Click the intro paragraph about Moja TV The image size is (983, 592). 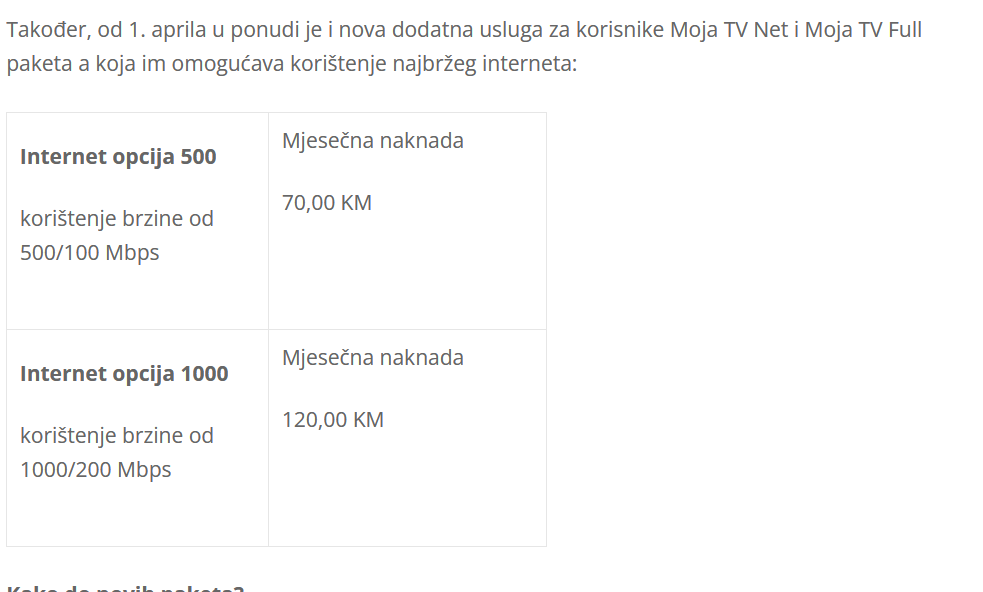(x=464, y=46)
